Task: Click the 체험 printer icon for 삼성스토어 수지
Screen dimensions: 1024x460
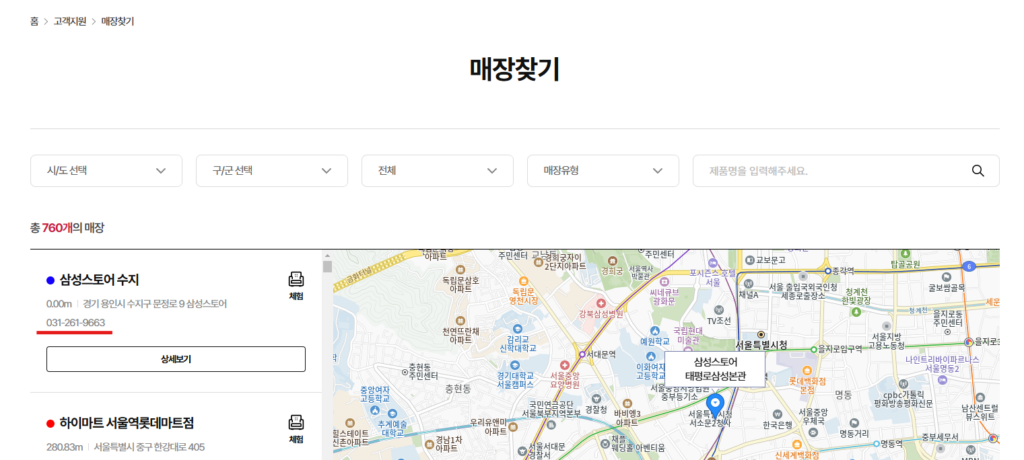Action: (296, 280)
